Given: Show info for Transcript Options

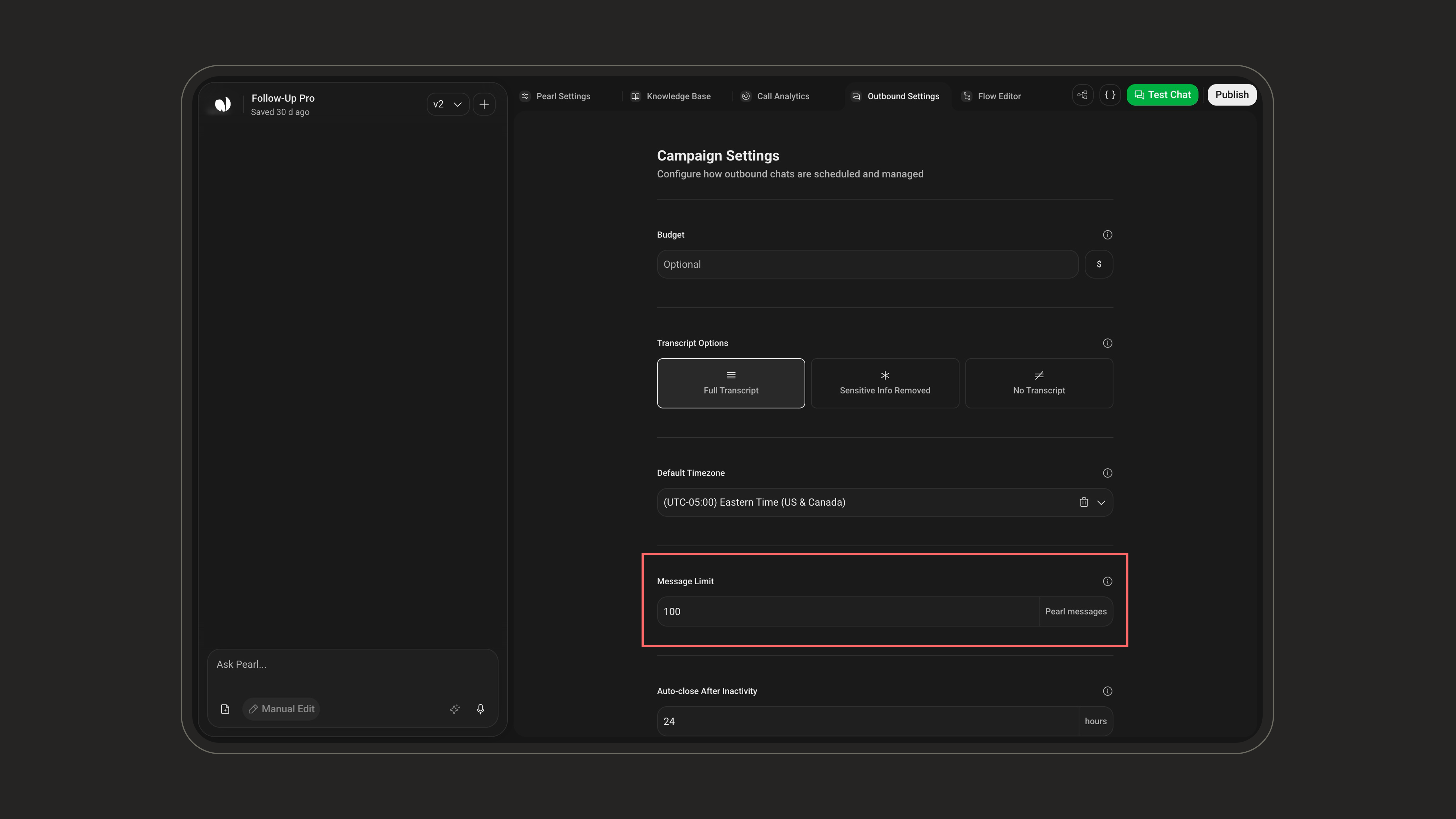Looking at the screenshot, I should coord(1107,343).
